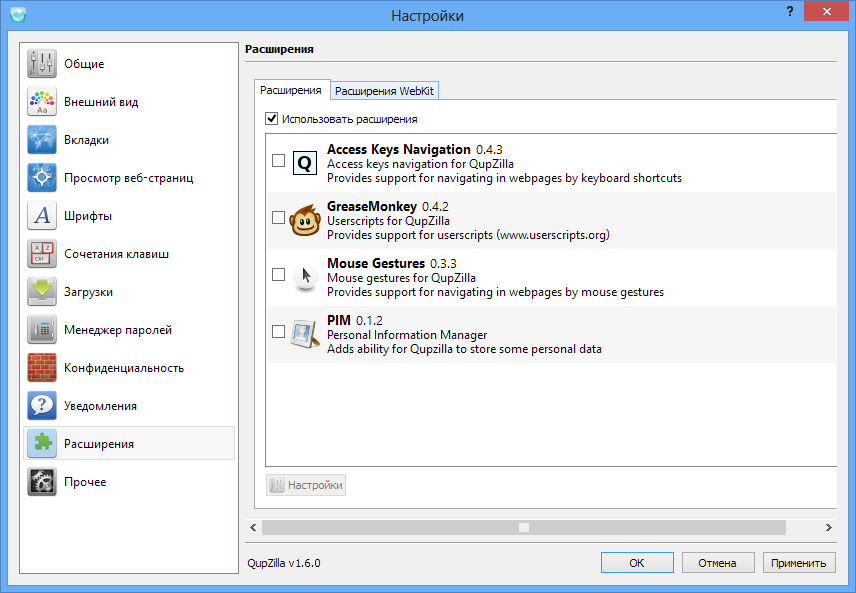Uncheck Использовать расширения checkbox
856x593 pixels.
point(271,118)
